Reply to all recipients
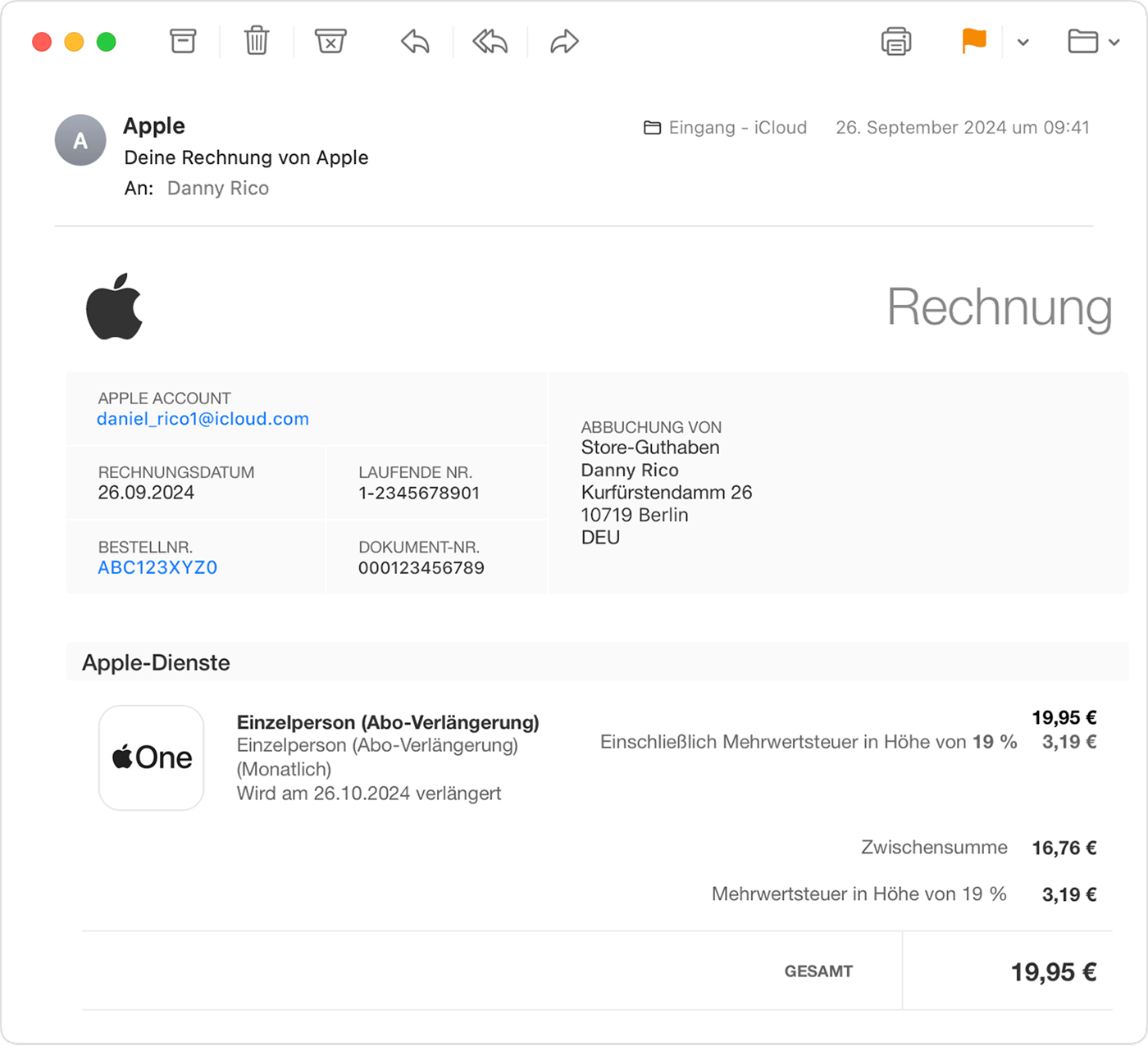 488,41
